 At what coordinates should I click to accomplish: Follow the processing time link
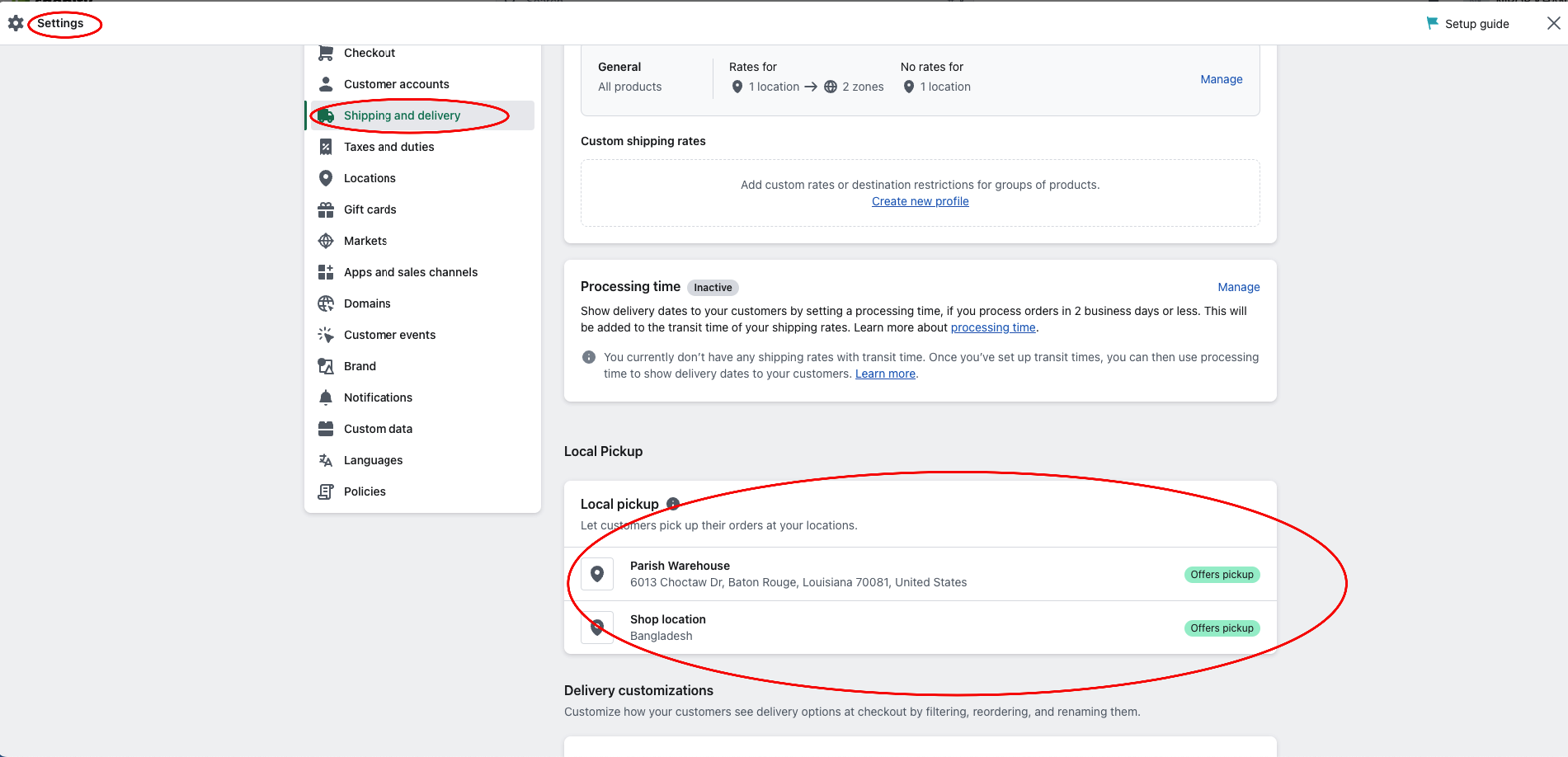point(993,327)
